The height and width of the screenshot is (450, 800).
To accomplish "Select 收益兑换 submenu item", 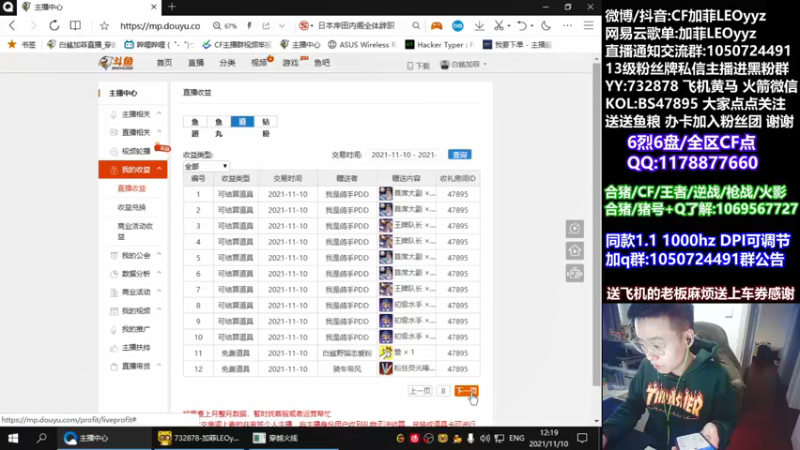I will coord(132,207).
